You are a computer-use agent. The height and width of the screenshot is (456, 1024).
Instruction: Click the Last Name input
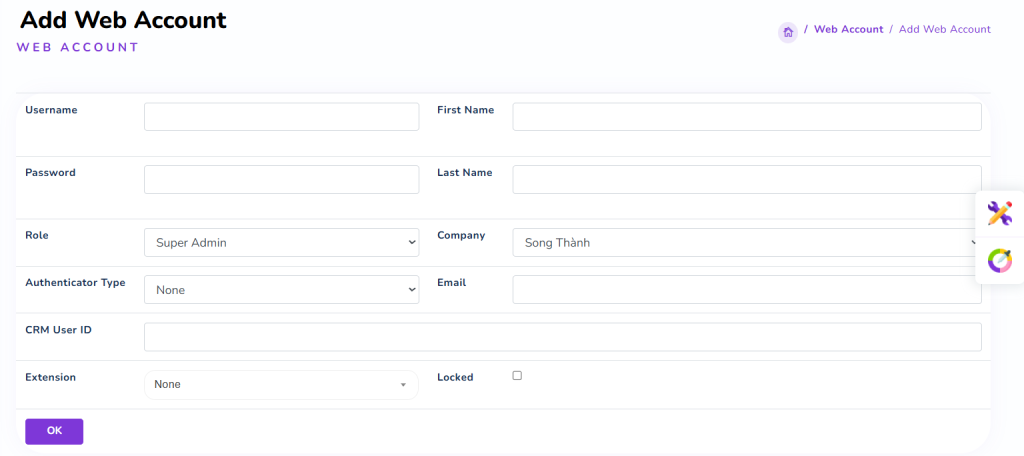(x=746, y=180)
